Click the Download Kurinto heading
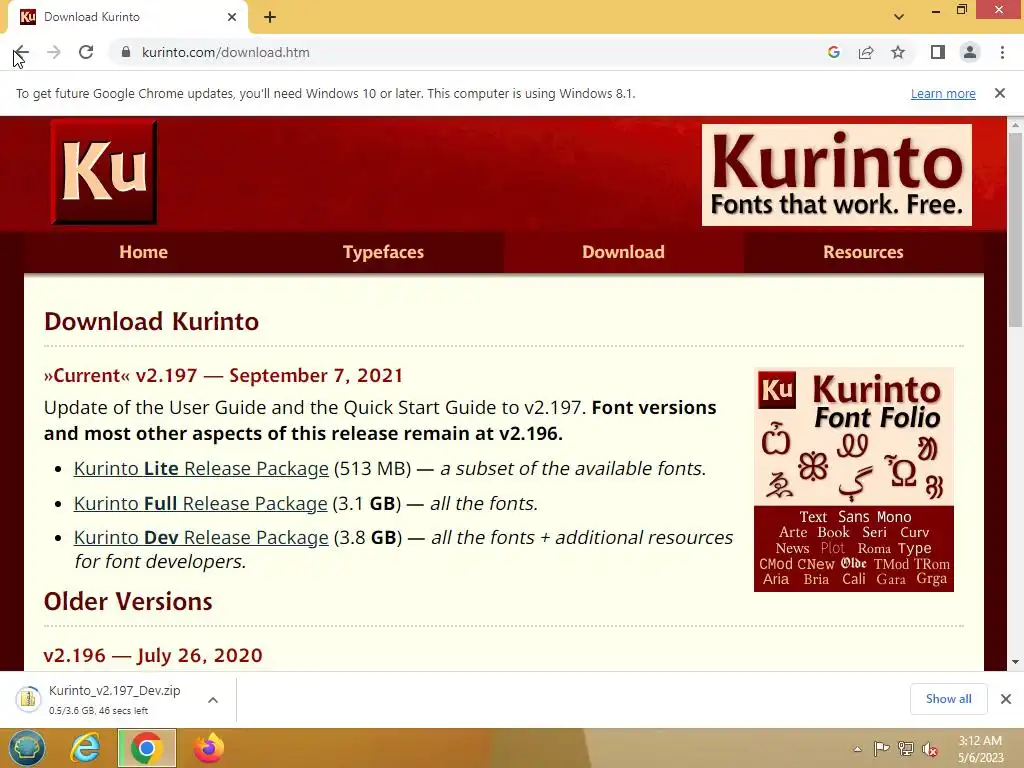Viewport: 1024px width, 768px height. tap(152, 321)
